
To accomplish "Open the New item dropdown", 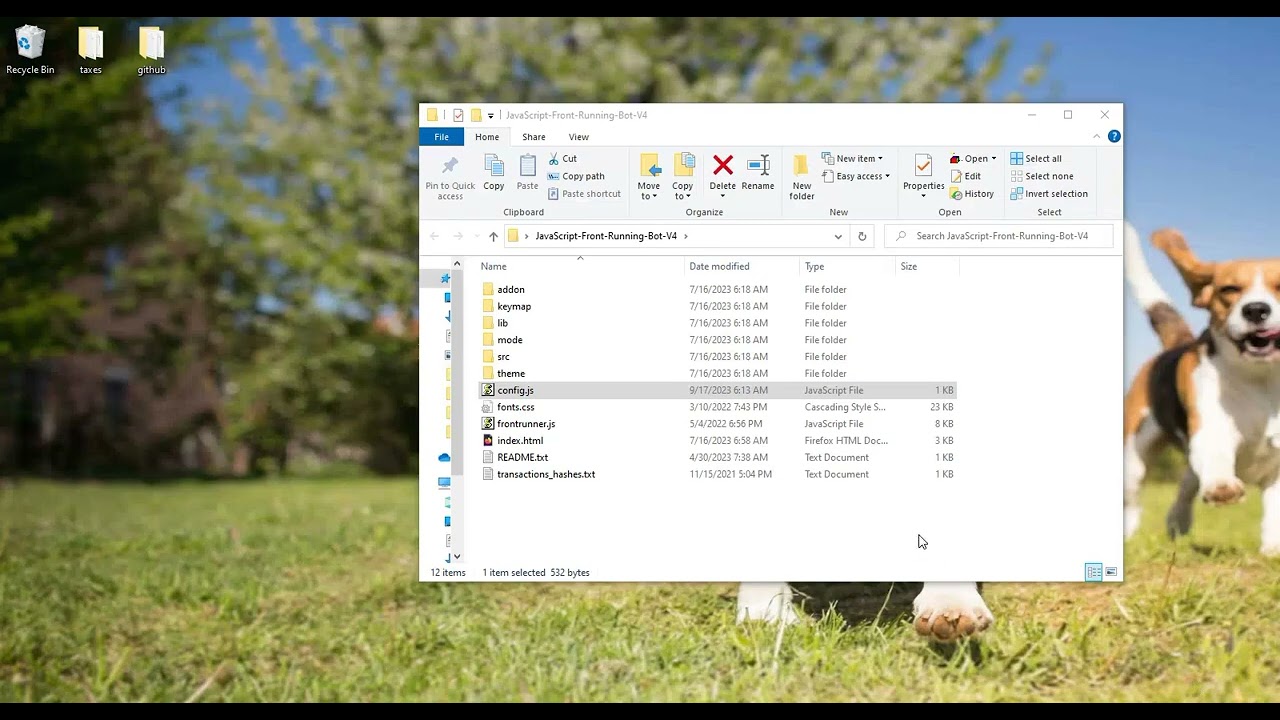I will 852,158.
